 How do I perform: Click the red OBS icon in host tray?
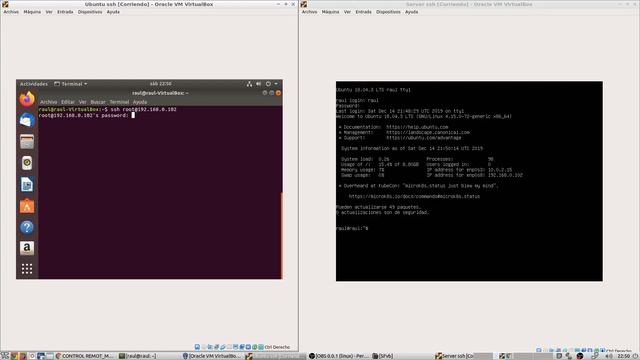(580, 356)
